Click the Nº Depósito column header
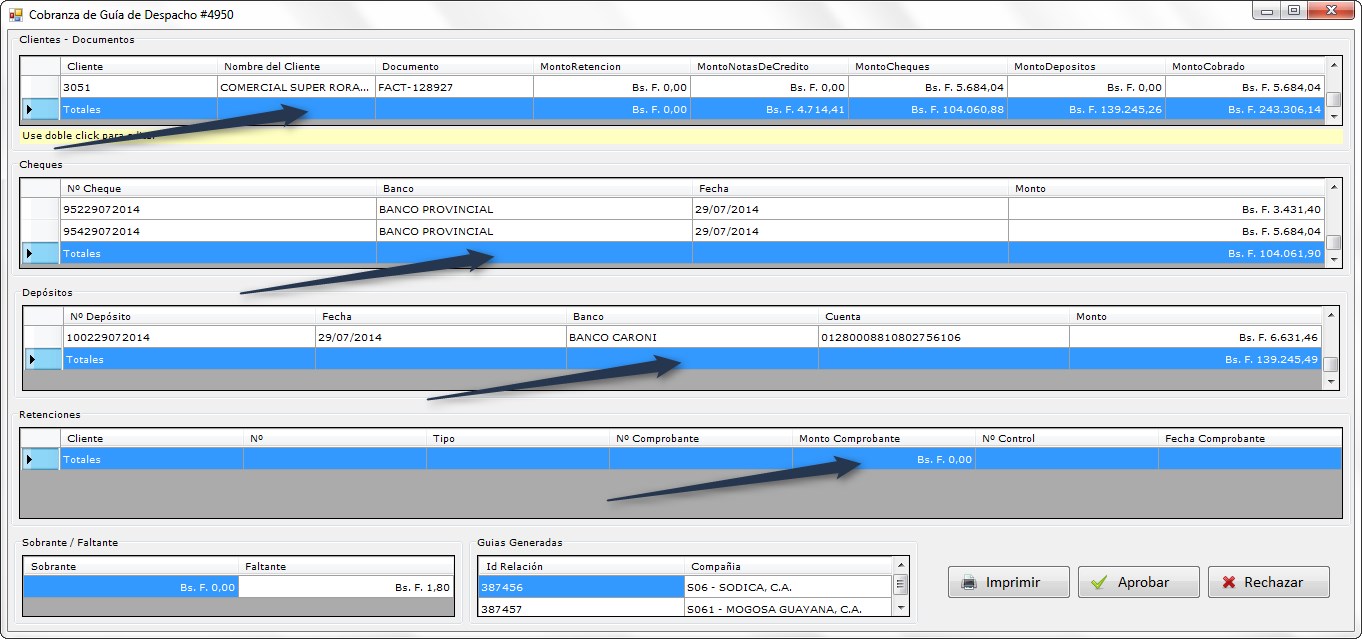This screenshot has width=1362, height=639. (189, 316)
